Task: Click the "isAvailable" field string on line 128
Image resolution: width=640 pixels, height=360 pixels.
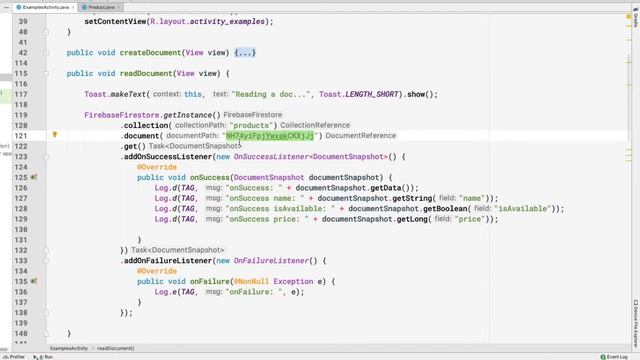Action: click(x=523, y=209)
